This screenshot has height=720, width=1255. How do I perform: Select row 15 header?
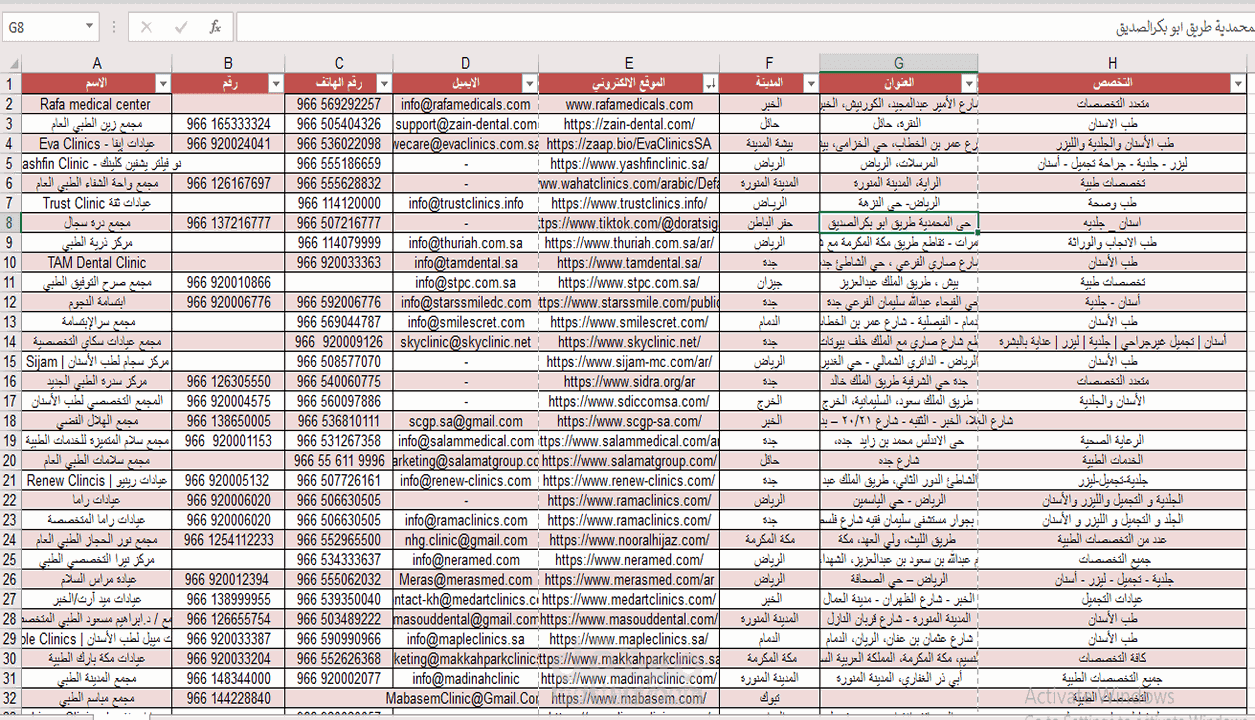point(11,362)
